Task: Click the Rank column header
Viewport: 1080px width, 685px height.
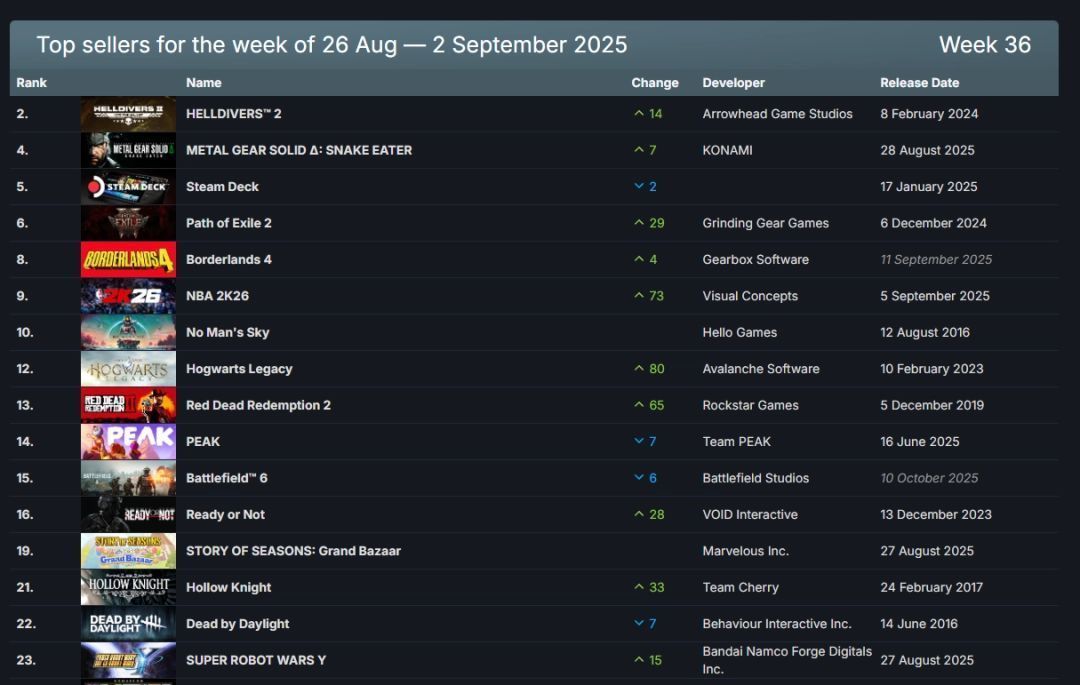Action: pos(31,83)
